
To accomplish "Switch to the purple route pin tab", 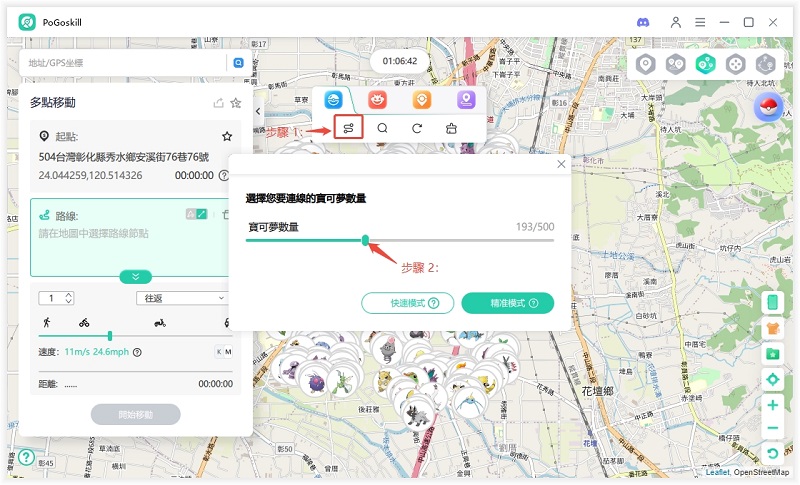I will (x=466, y=99).
